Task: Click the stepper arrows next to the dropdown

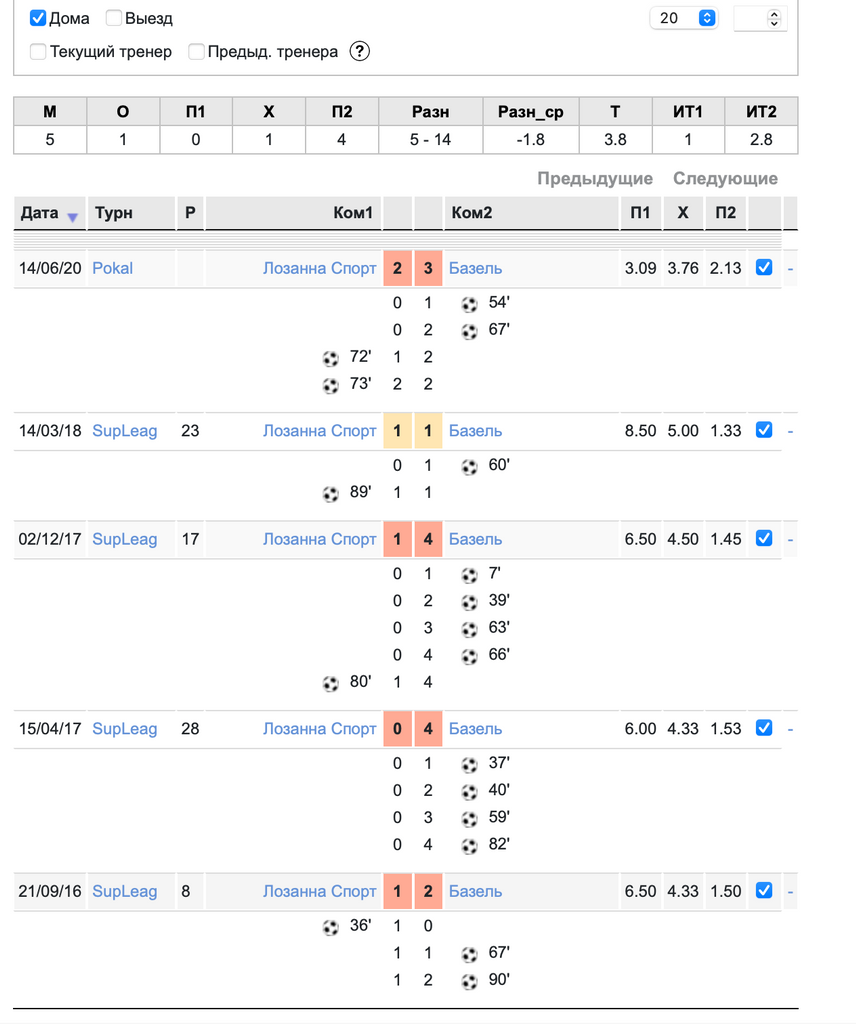Action: pos(774,18)
